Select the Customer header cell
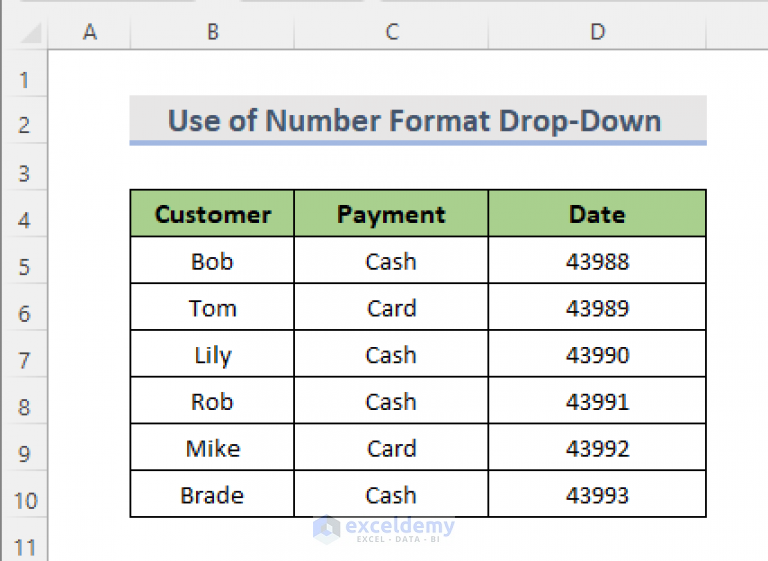This screenshot has width=768, height=561. pyautogui.click(x=212, y=214)
